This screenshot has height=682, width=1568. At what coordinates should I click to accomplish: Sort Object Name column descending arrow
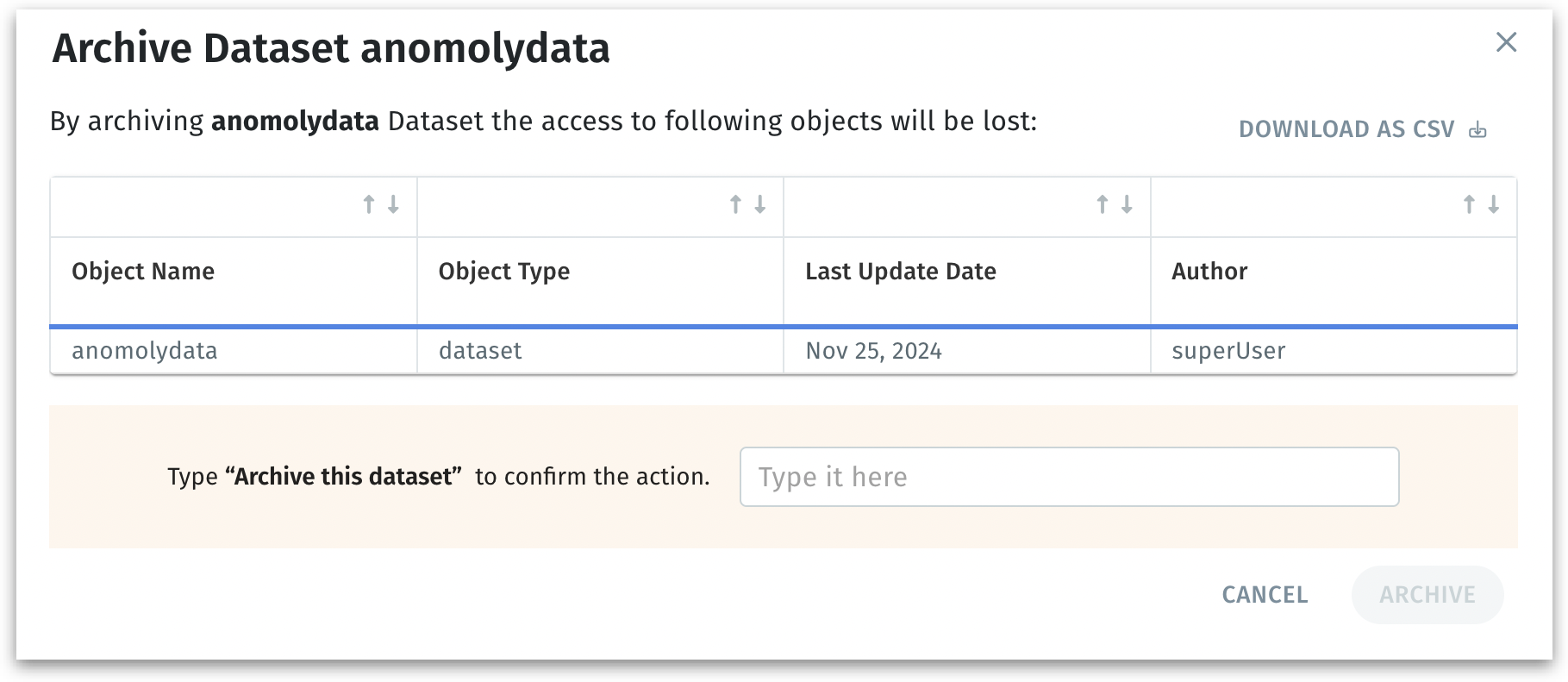click(393, 204)
